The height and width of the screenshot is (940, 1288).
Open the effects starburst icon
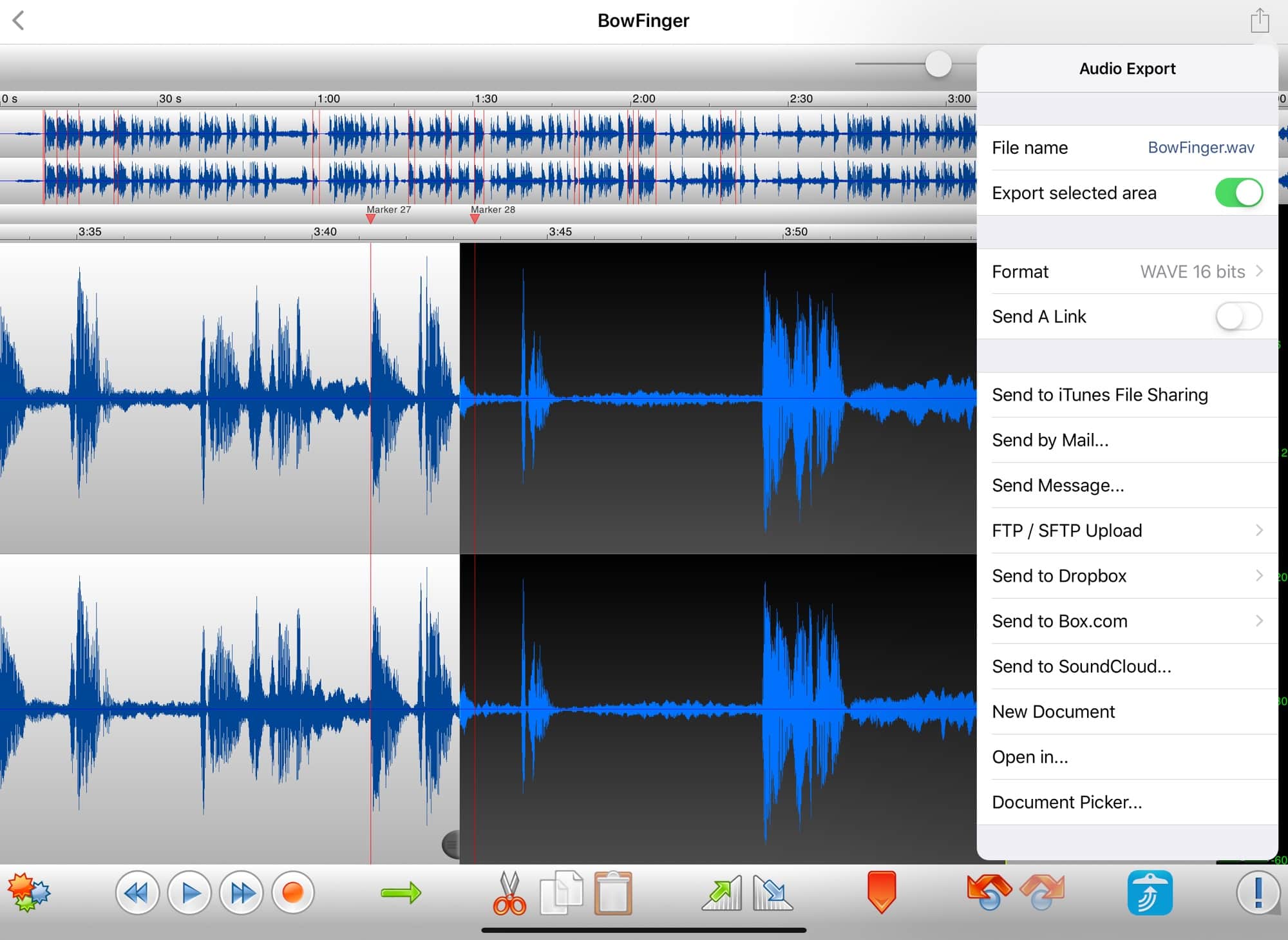click(28, 892)
